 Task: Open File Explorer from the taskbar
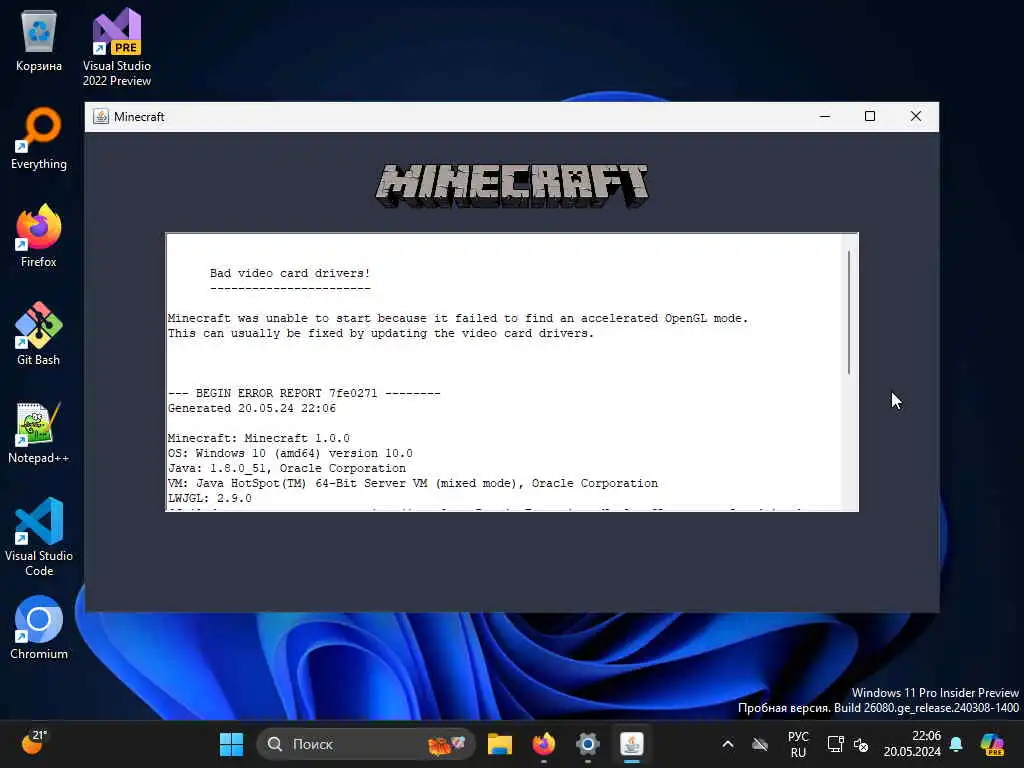pyautogui.click(x=500, y=744)
